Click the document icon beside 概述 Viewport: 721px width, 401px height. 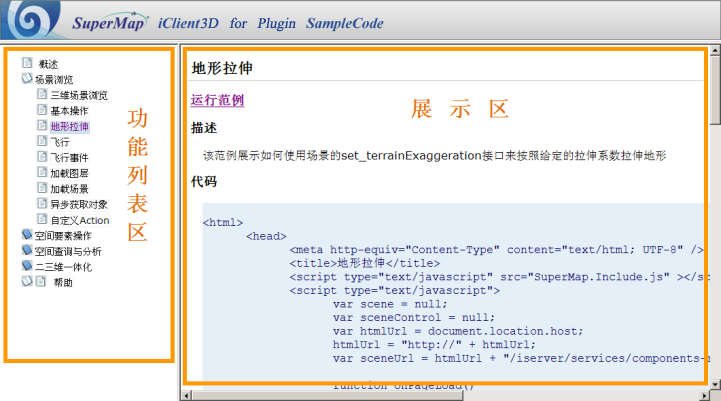point(26,63)
